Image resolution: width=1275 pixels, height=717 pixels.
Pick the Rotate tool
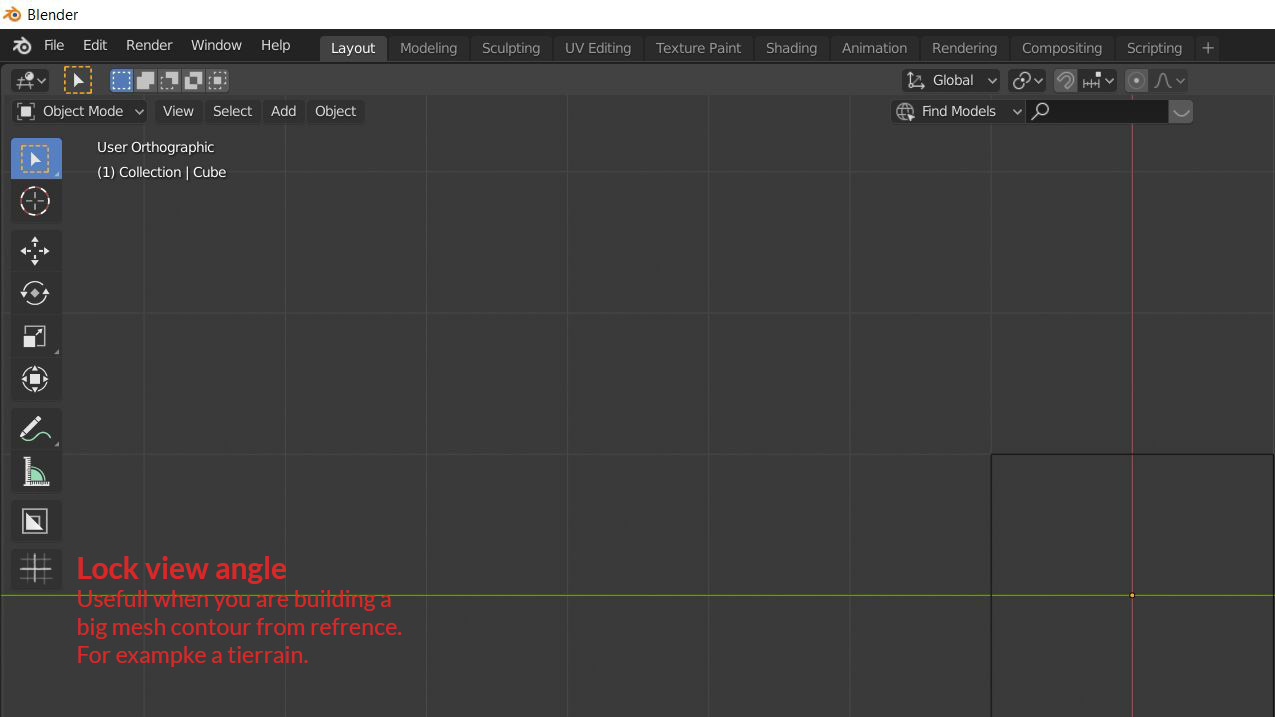[x=36, y=293]
